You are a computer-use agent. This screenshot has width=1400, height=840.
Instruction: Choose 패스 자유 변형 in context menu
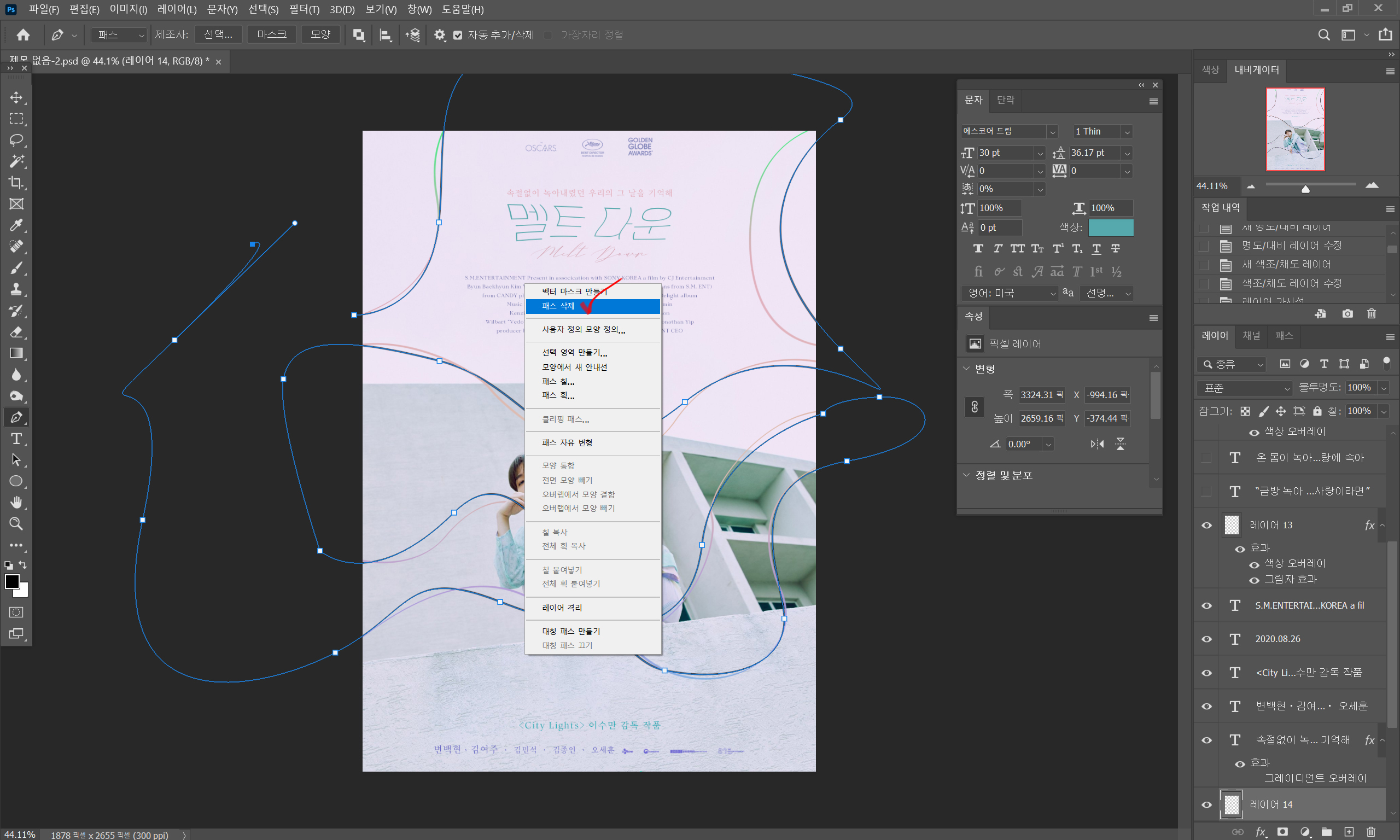tap(592, 442)
